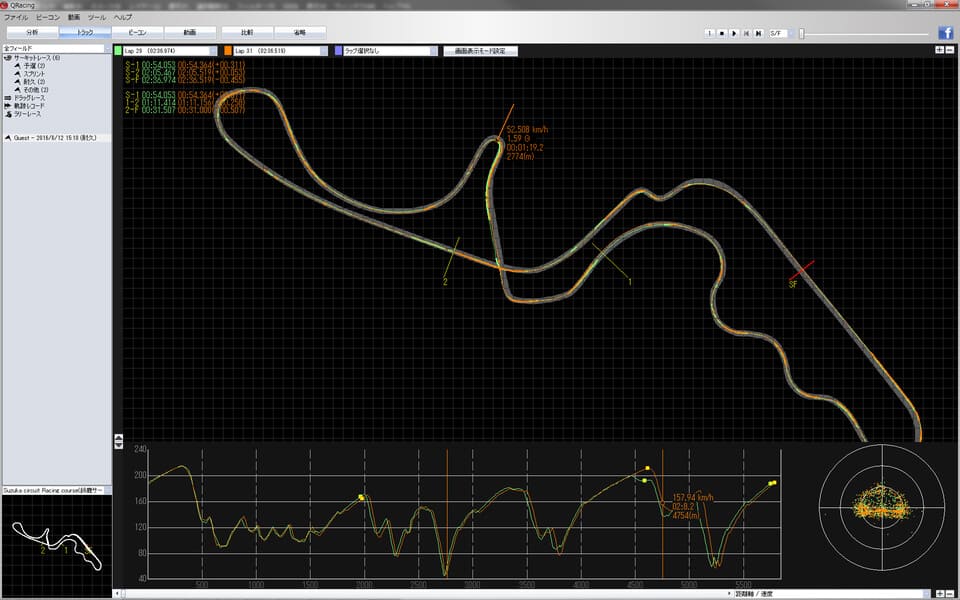Image resolution: width=960 pixels, height=600 pixels.
Task: Zoom in track map with plus icon
Action: (939, 50)
